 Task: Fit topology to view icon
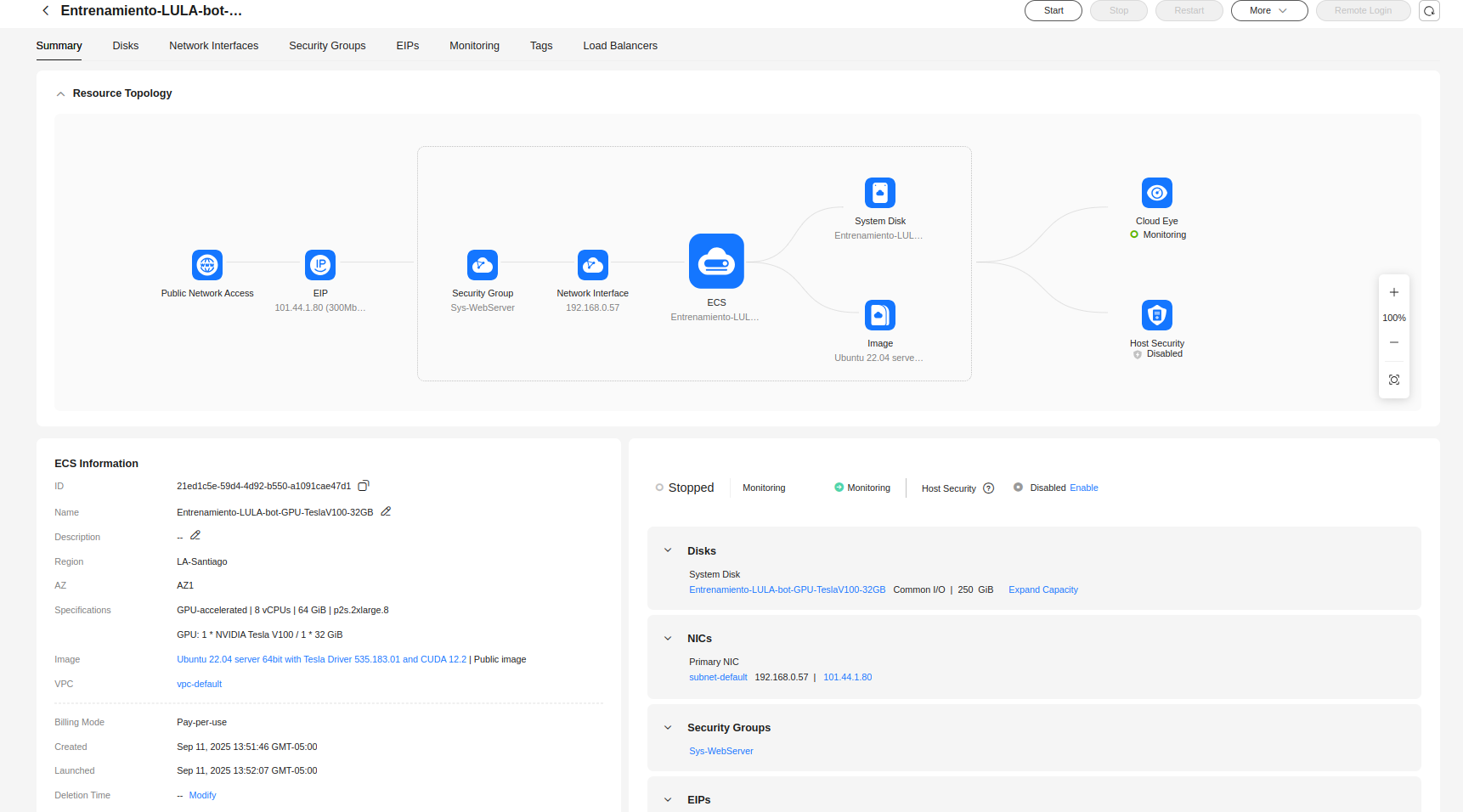pos(1394,380)
